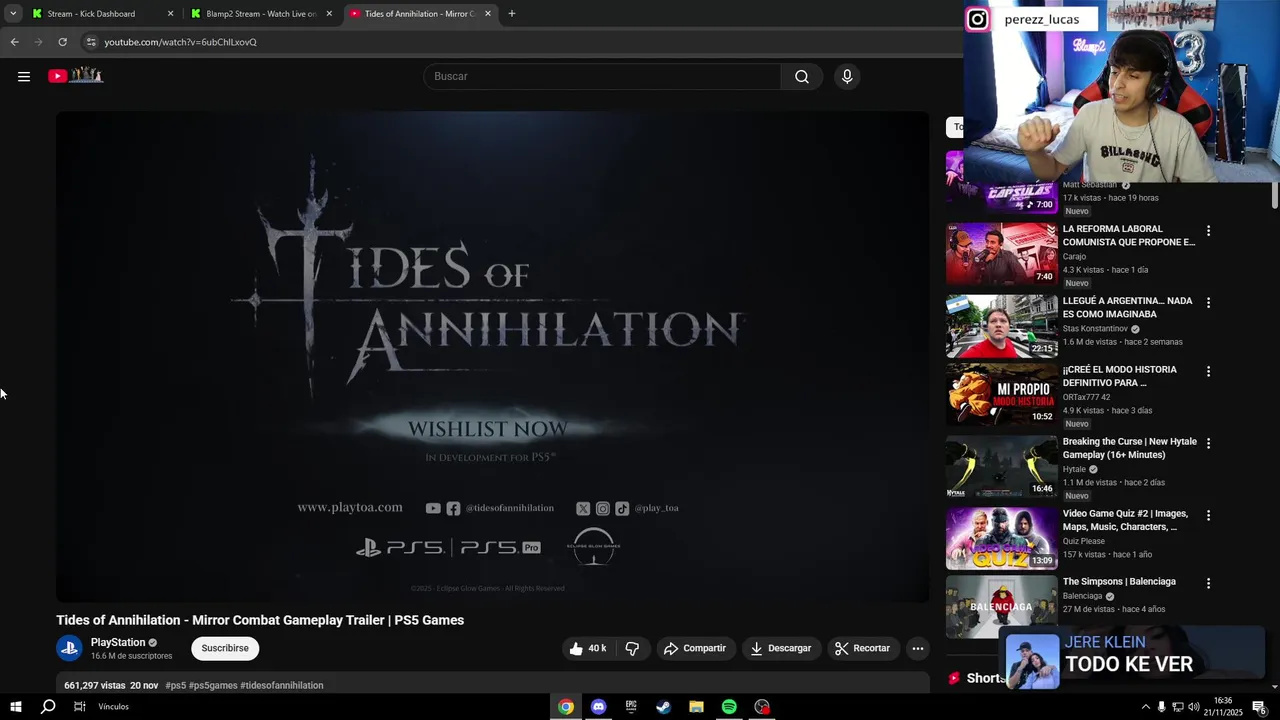Open Windows taskbar search
1280x720 pixels.
click(47, 707)
